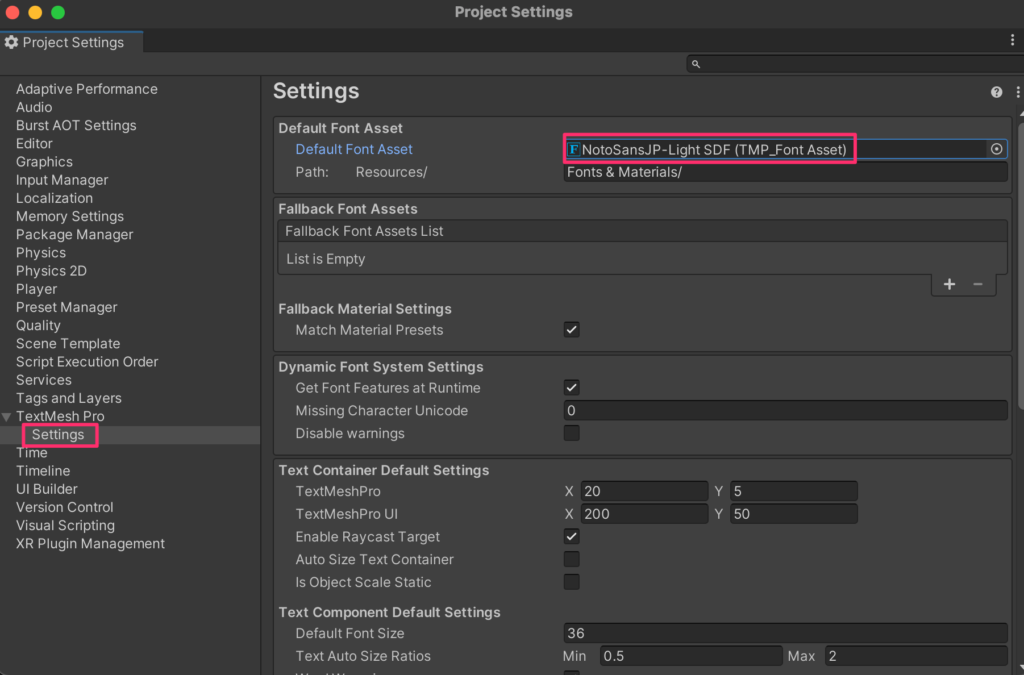Toggle the Match Material Presets checkbox

click(572, 330)
